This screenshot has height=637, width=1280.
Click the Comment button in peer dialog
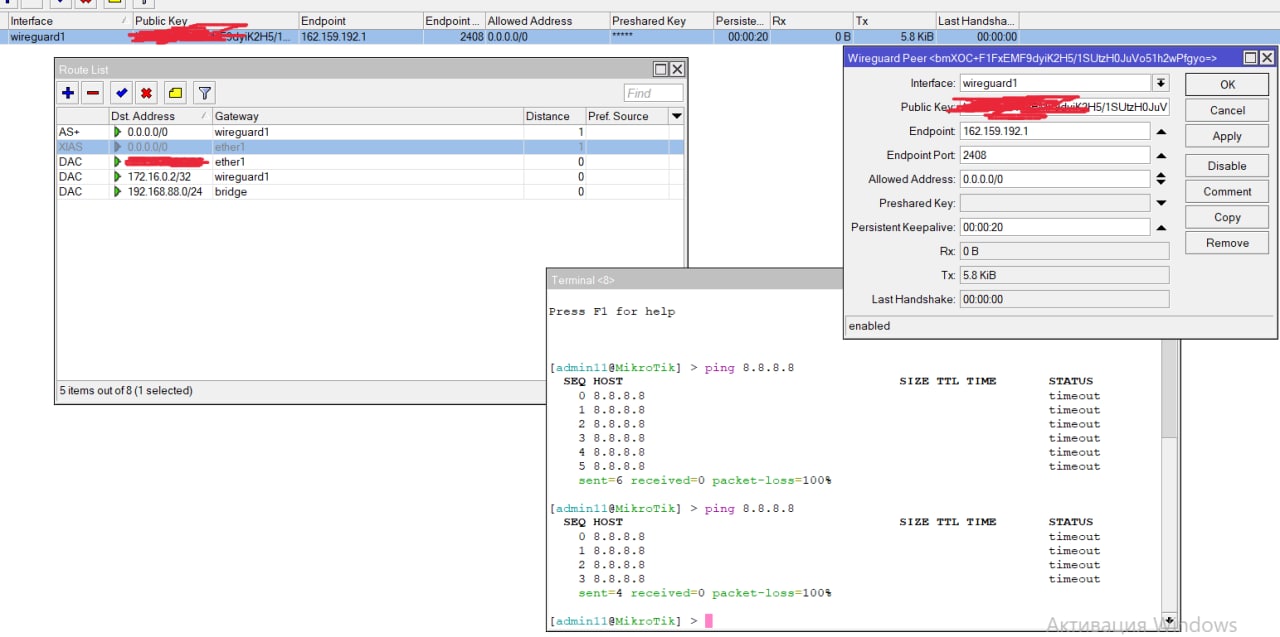(1227, 191)
